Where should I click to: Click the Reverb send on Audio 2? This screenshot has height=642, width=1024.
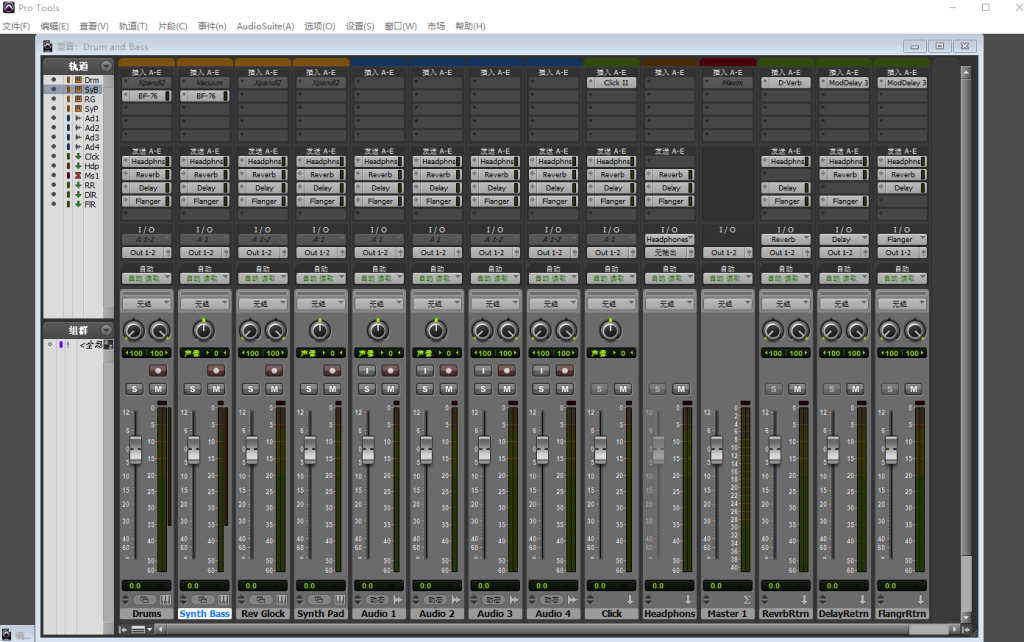437,175
